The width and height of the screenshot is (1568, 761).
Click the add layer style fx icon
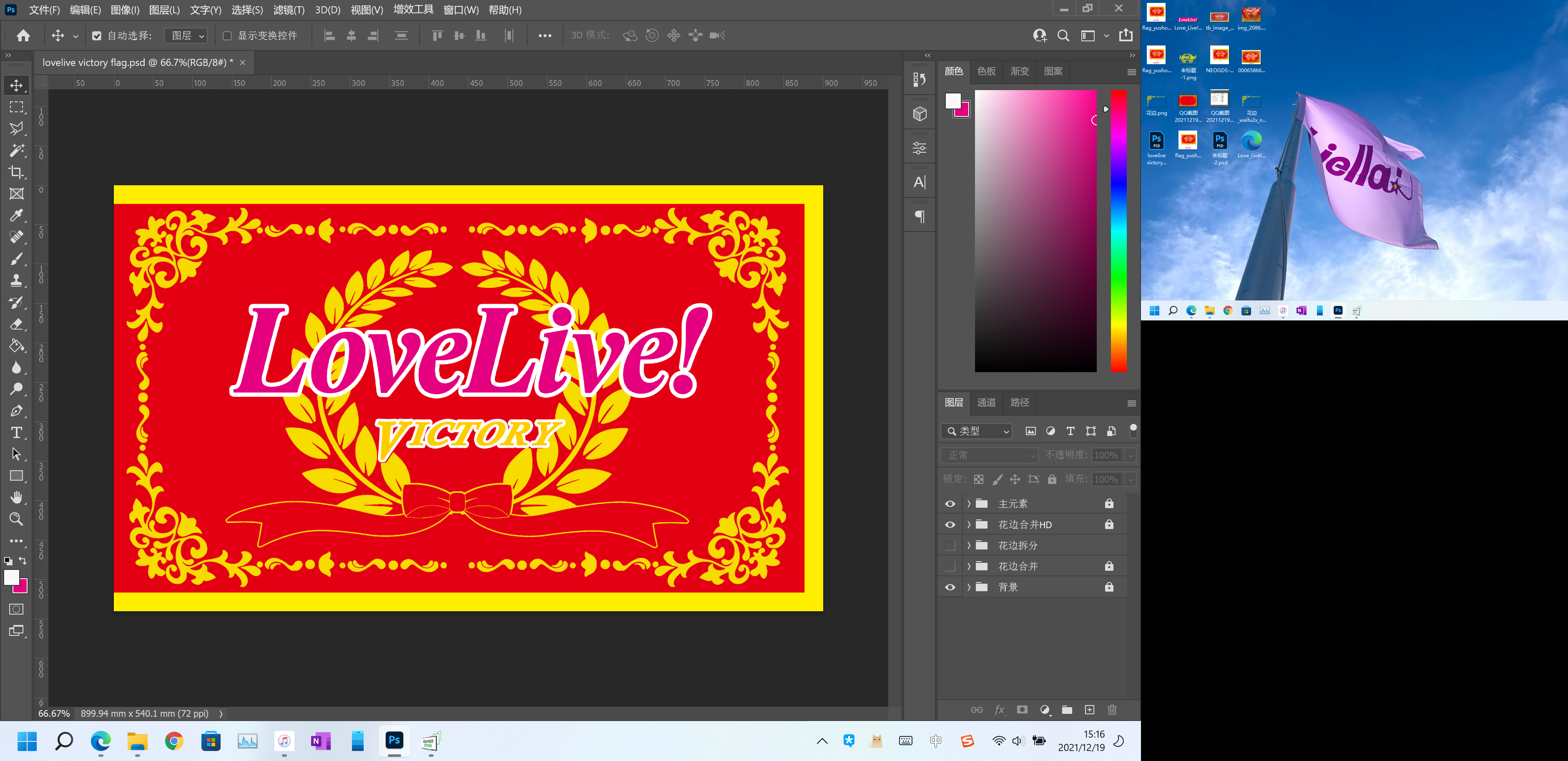pos(1000,710)
